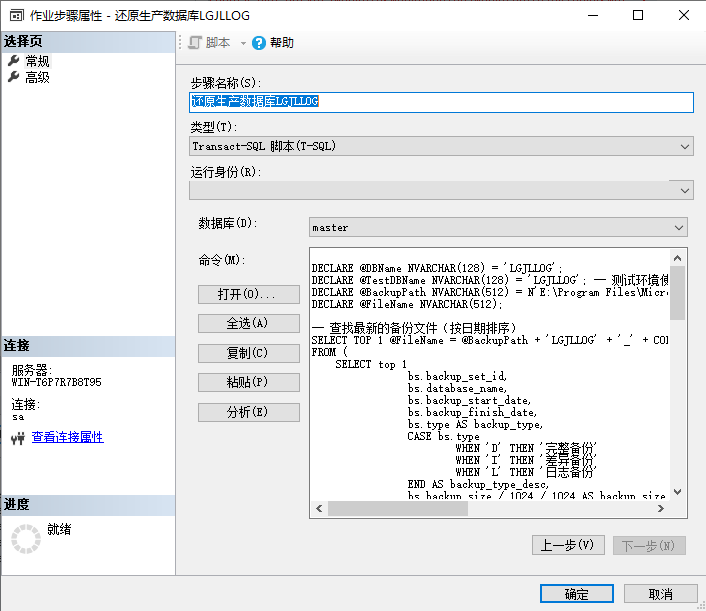Image resolution: width=706 pixels, height=611 pixels.
Task: Select the Advanced page wrench icon
Action: coord(14,77)
